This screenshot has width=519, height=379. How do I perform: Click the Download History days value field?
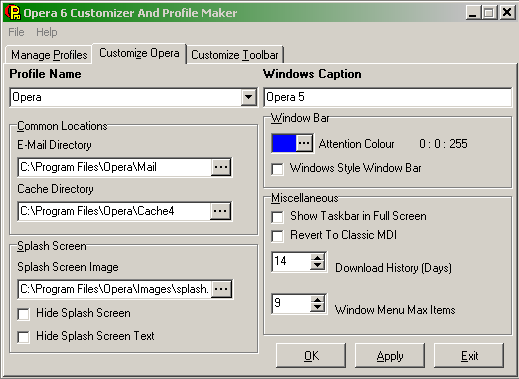tap(291, 262)
